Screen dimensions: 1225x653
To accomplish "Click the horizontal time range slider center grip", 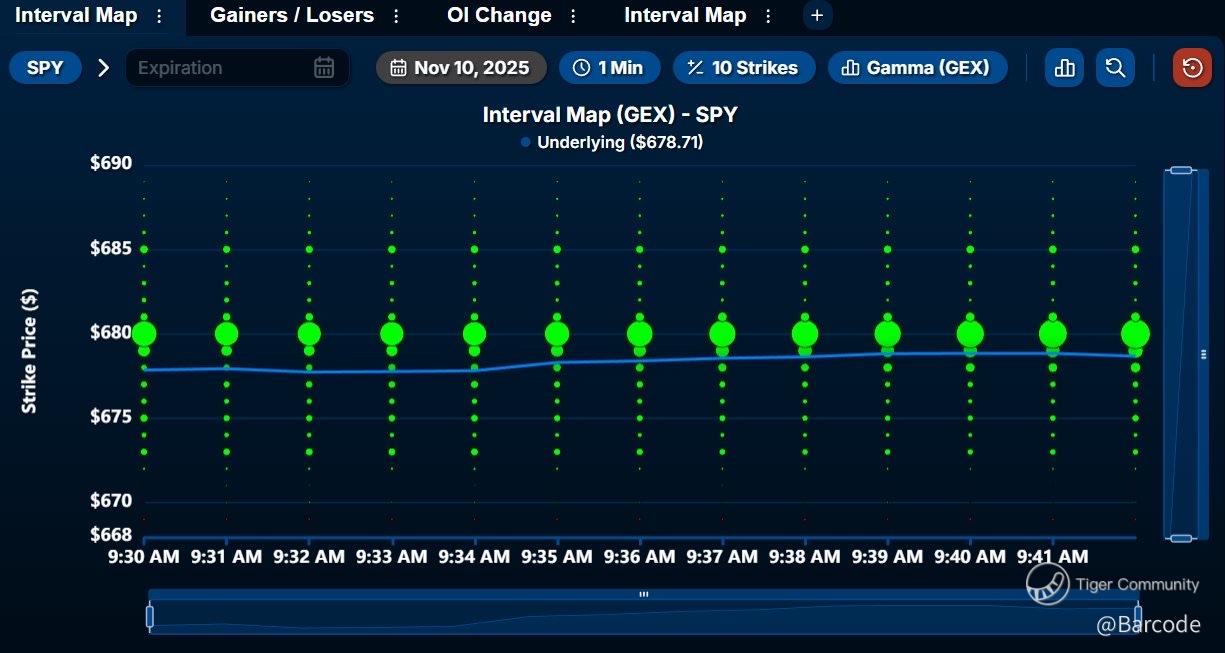I will pyautogui.click(x=644, y=594).
